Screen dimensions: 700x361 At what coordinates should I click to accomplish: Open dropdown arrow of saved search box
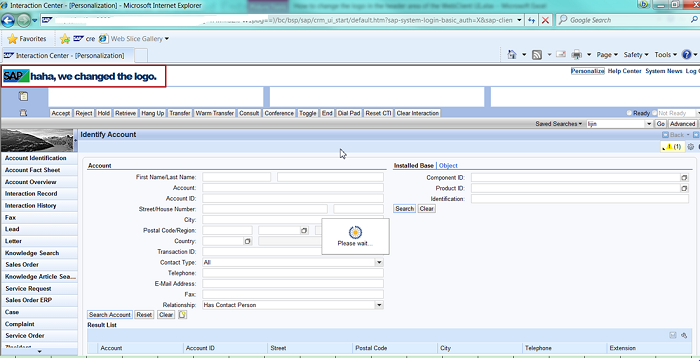pos(649,124)
